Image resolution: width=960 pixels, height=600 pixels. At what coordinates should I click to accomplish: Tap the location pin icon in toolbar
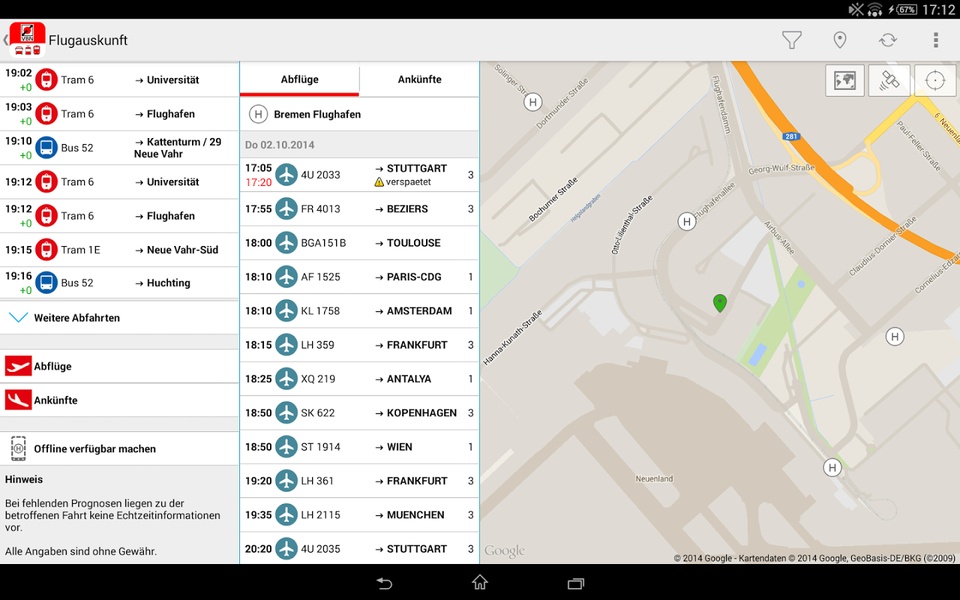point(840,40)
